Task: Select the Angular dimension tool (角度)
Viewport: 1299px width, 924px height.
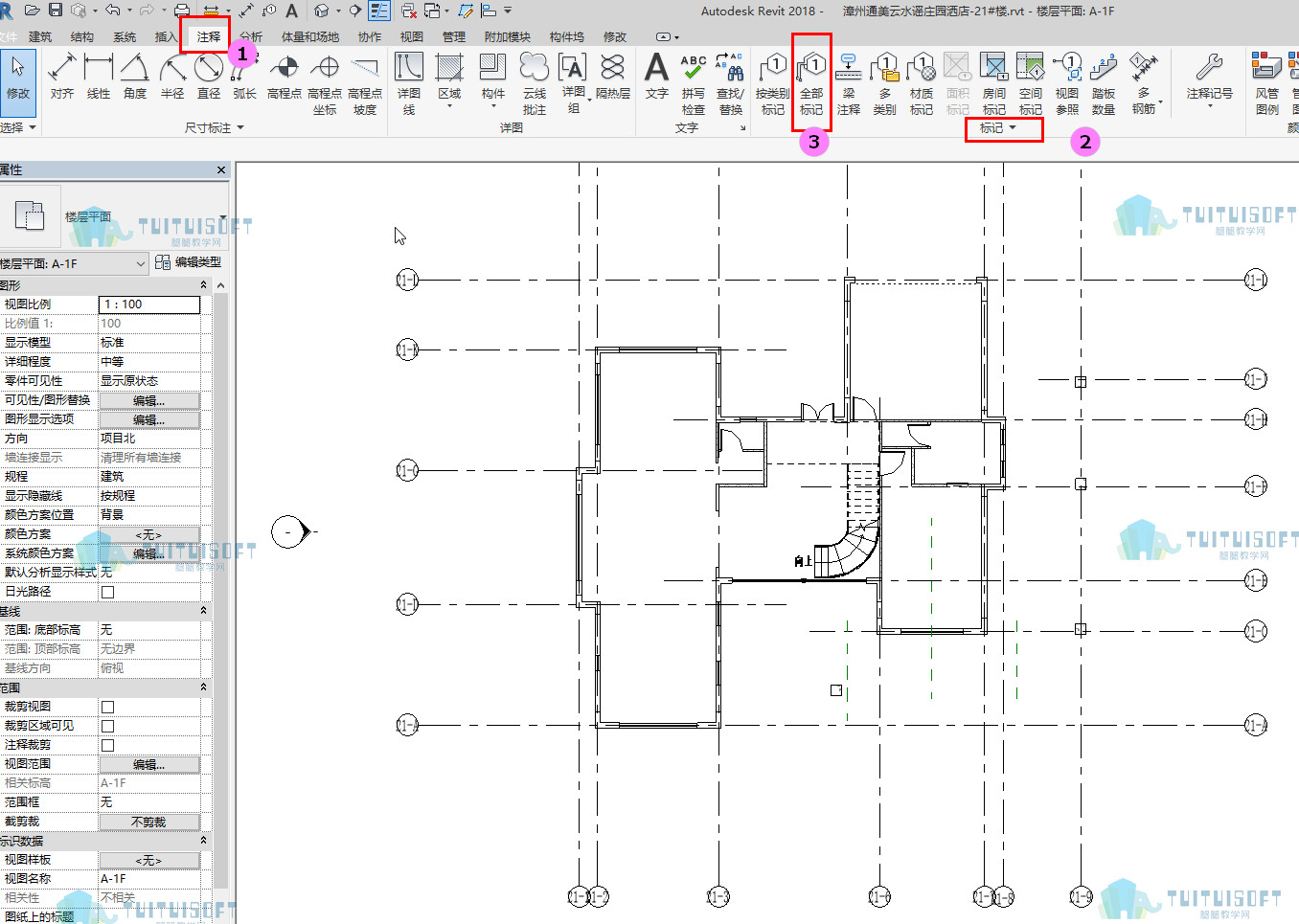Action: [x=135, y=77]
